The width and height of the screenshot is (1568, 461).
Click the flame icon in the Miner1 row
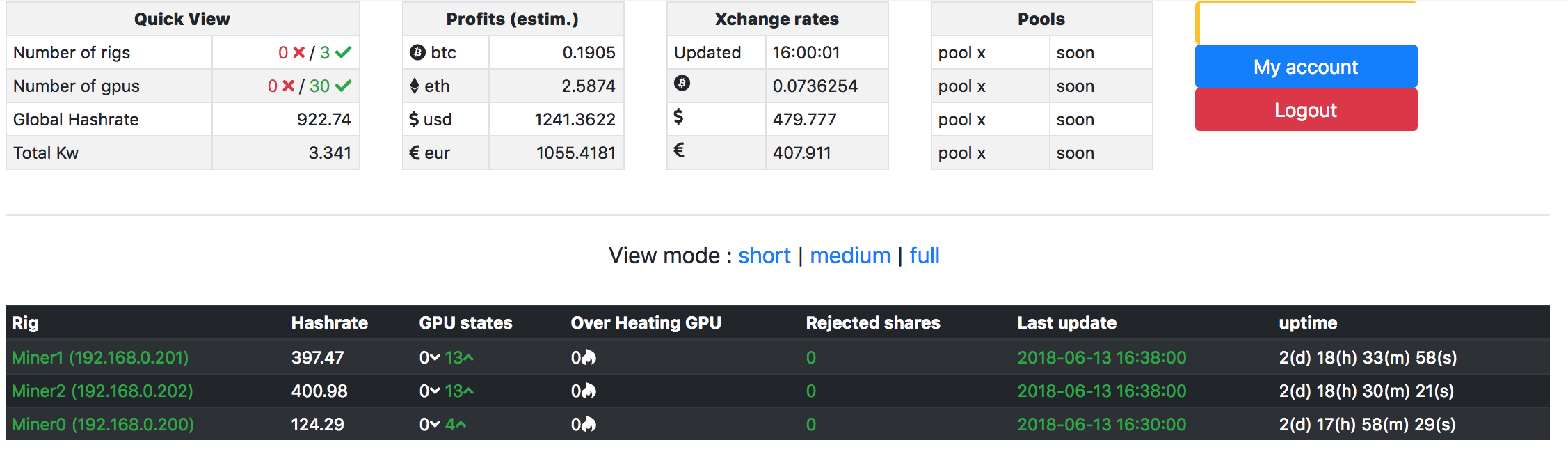589,358
